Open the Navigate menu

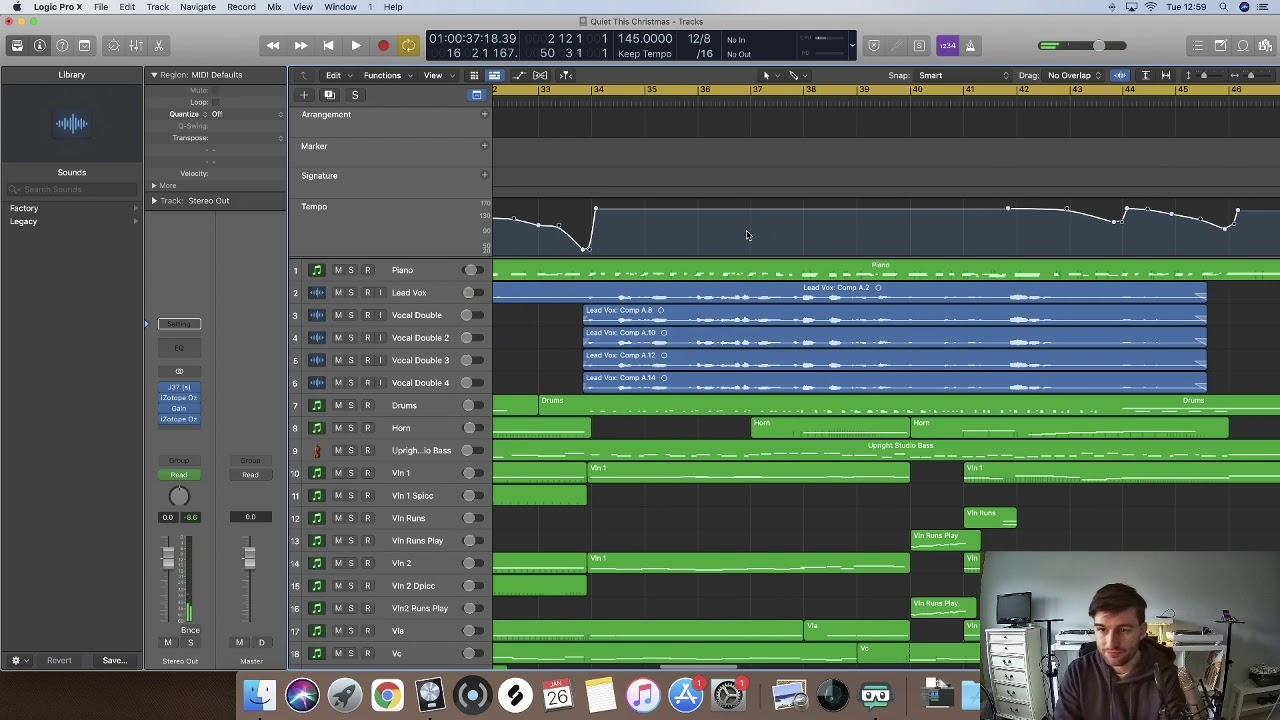[x=197, y=7]
